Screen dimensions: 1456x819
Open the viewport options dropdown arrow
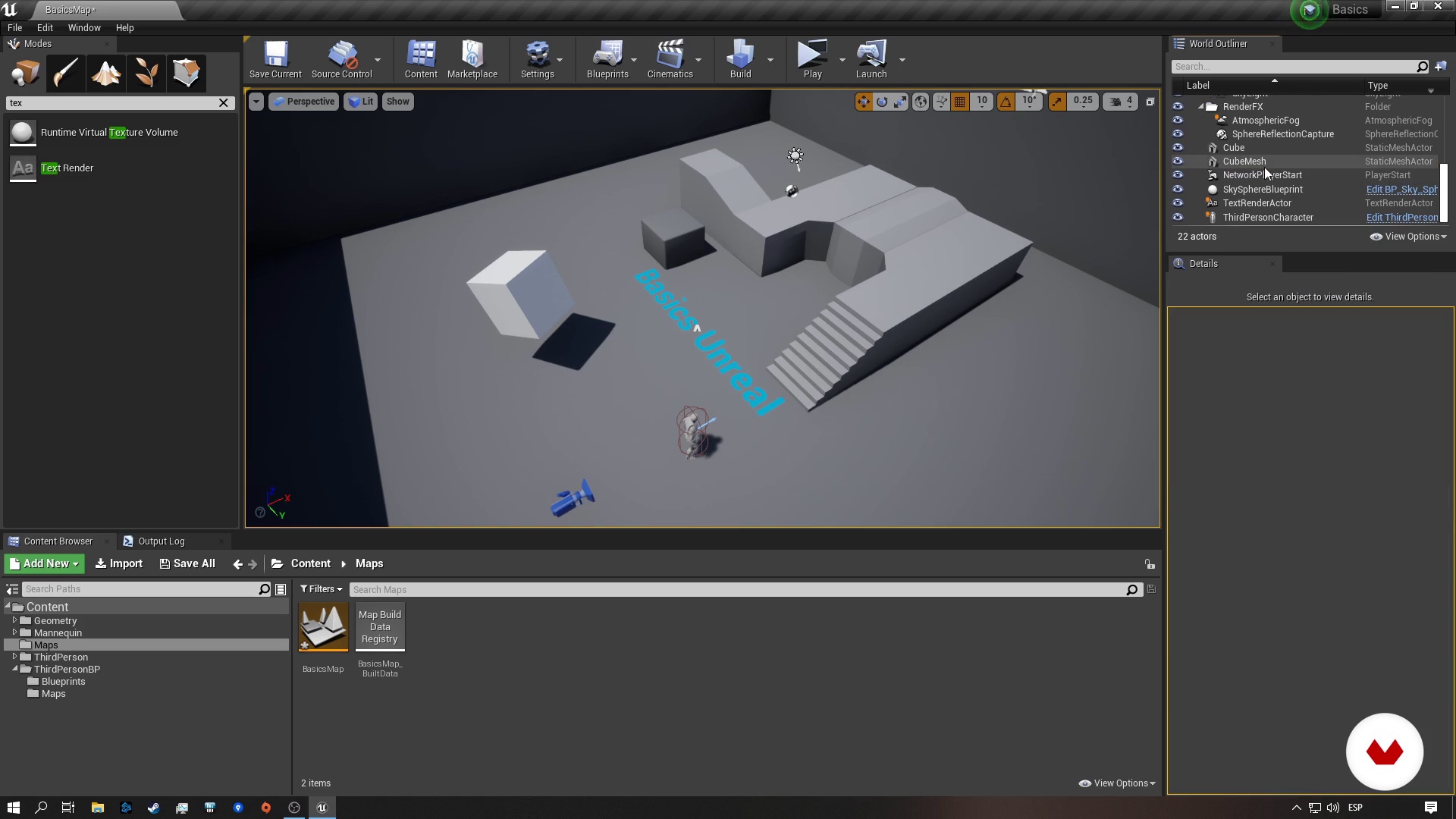pos(256,102)
